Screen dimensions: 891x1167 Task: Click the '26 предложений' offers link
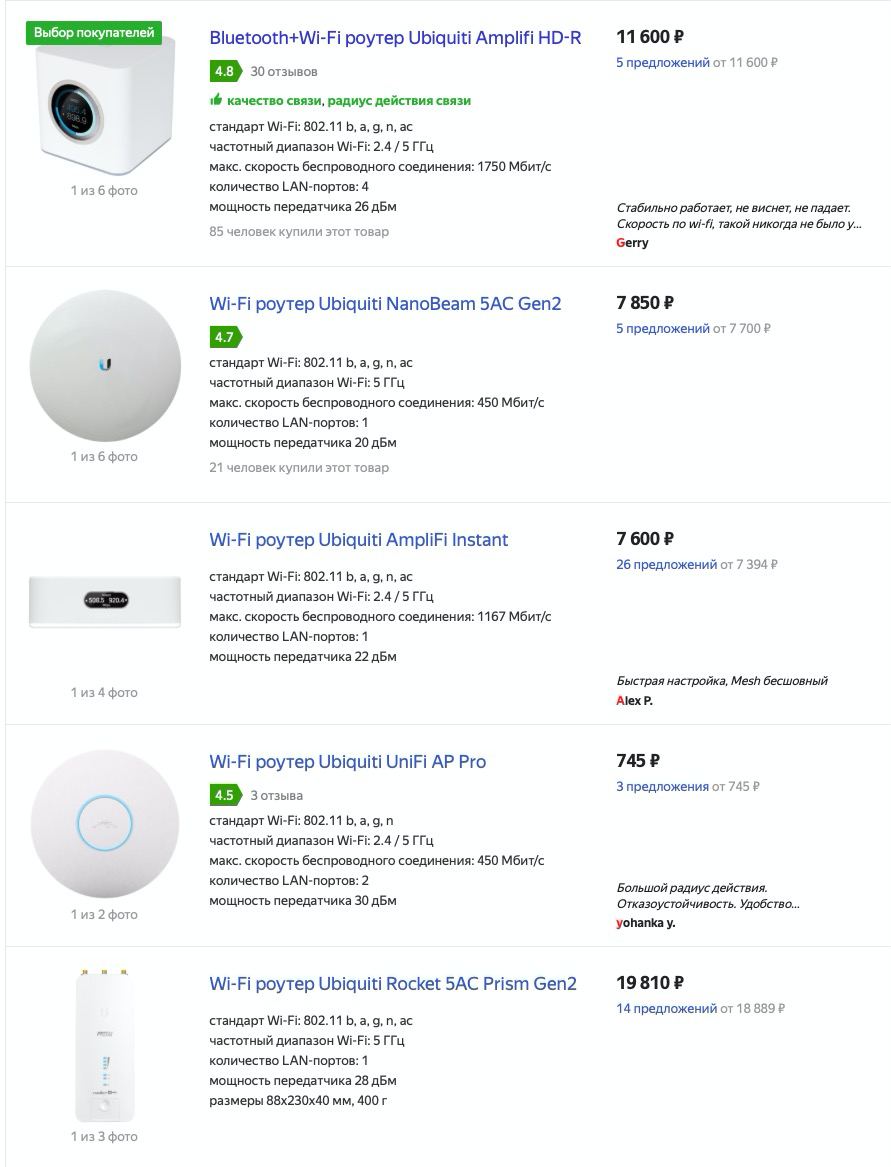tap(666, 565)
